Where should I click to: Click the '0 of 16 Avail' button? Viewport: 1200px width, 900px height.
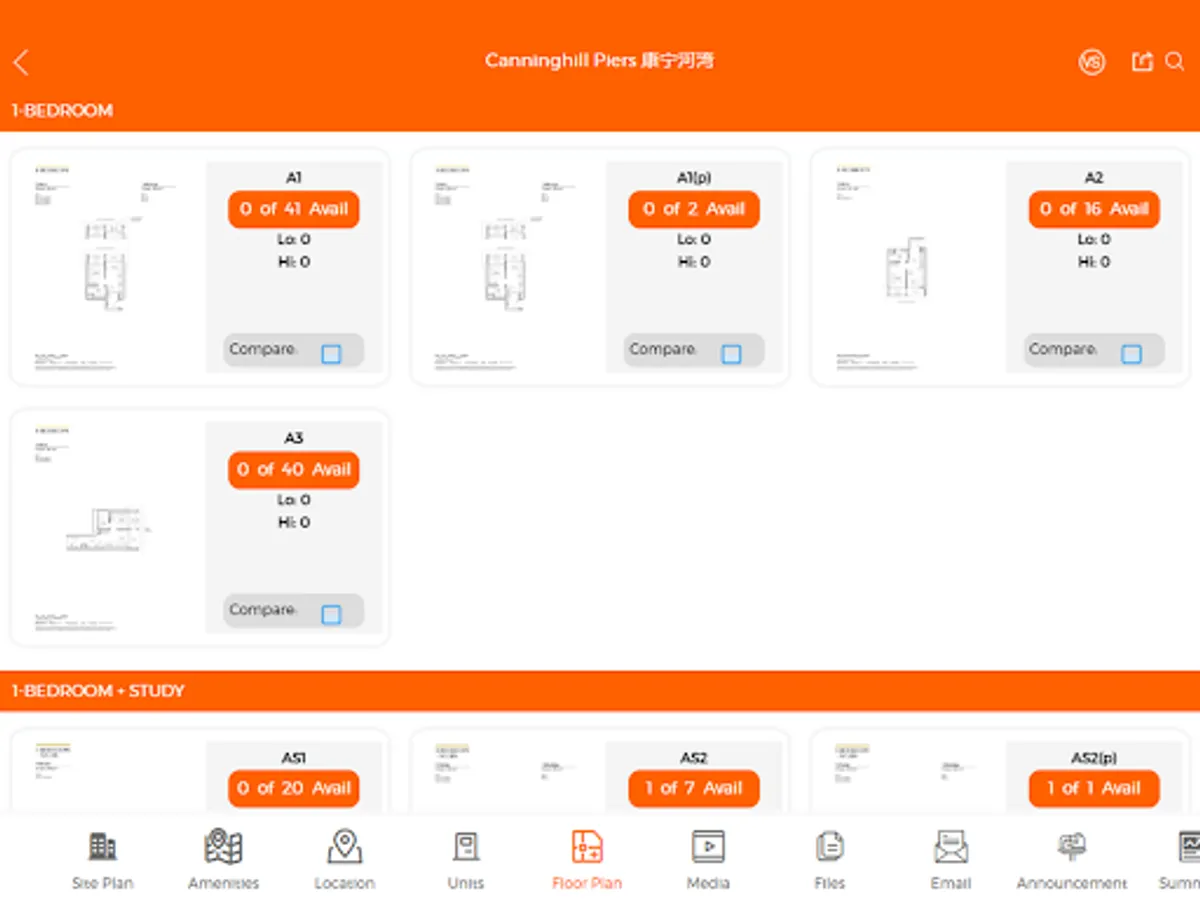[1094, 209]
